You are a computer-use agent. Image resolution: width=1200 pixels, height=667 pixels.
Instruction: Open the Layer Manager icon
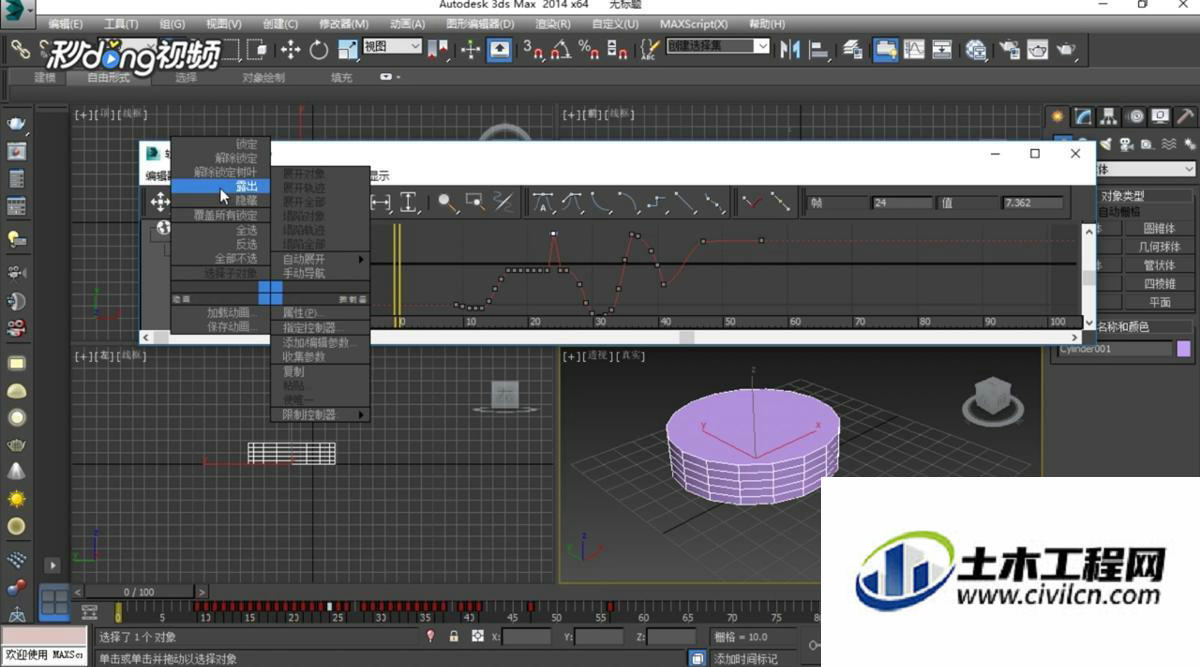853,48
